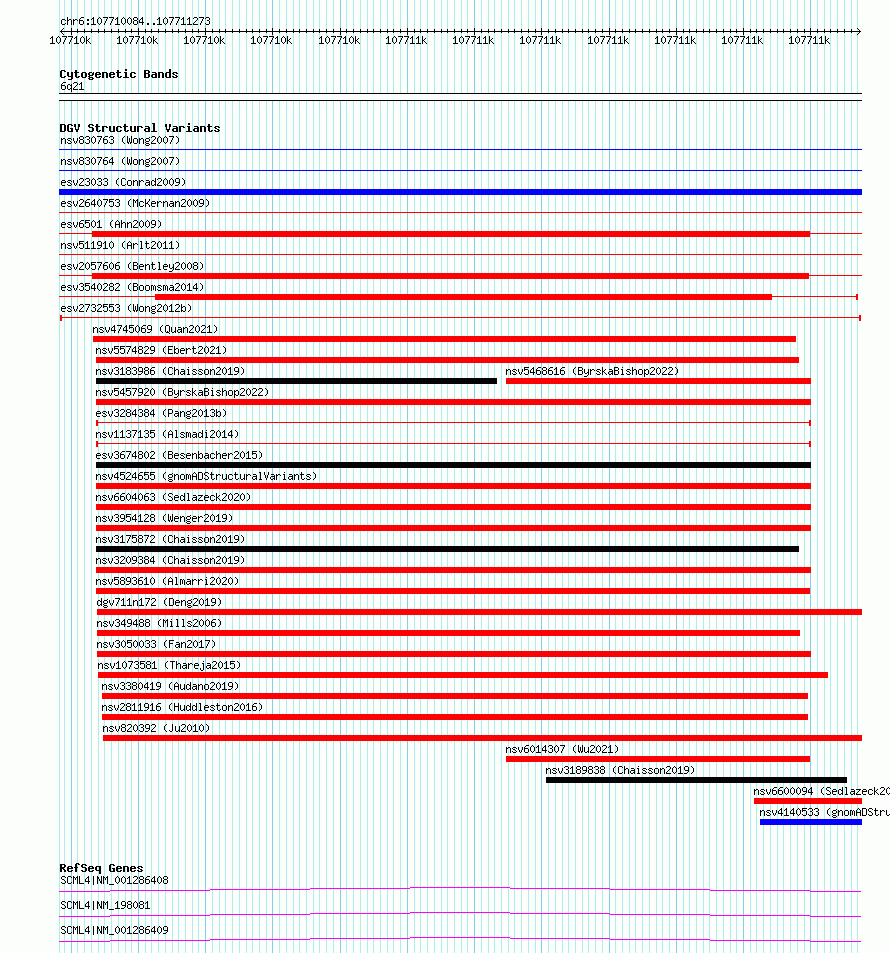Click red bar under nsv4745069 label
890x953 pixels.
(444, 339)
